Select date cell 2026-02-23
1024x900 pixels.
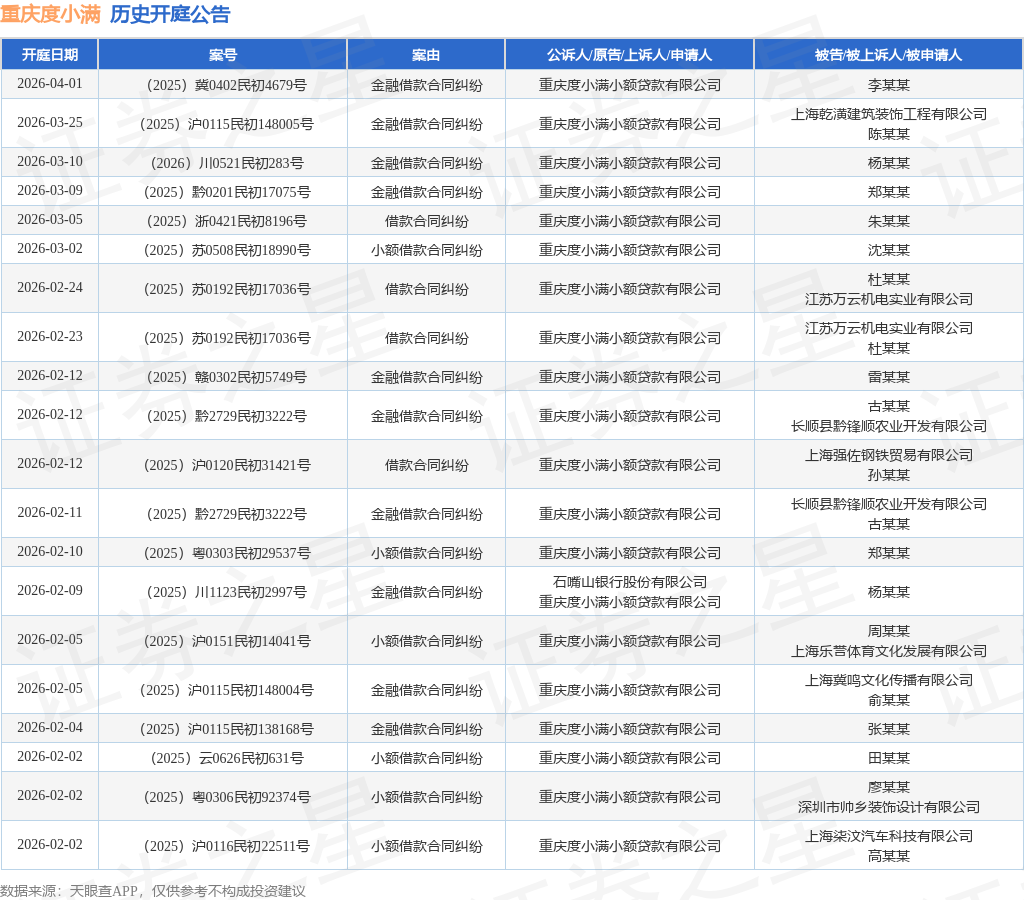[x=50, y=336]
